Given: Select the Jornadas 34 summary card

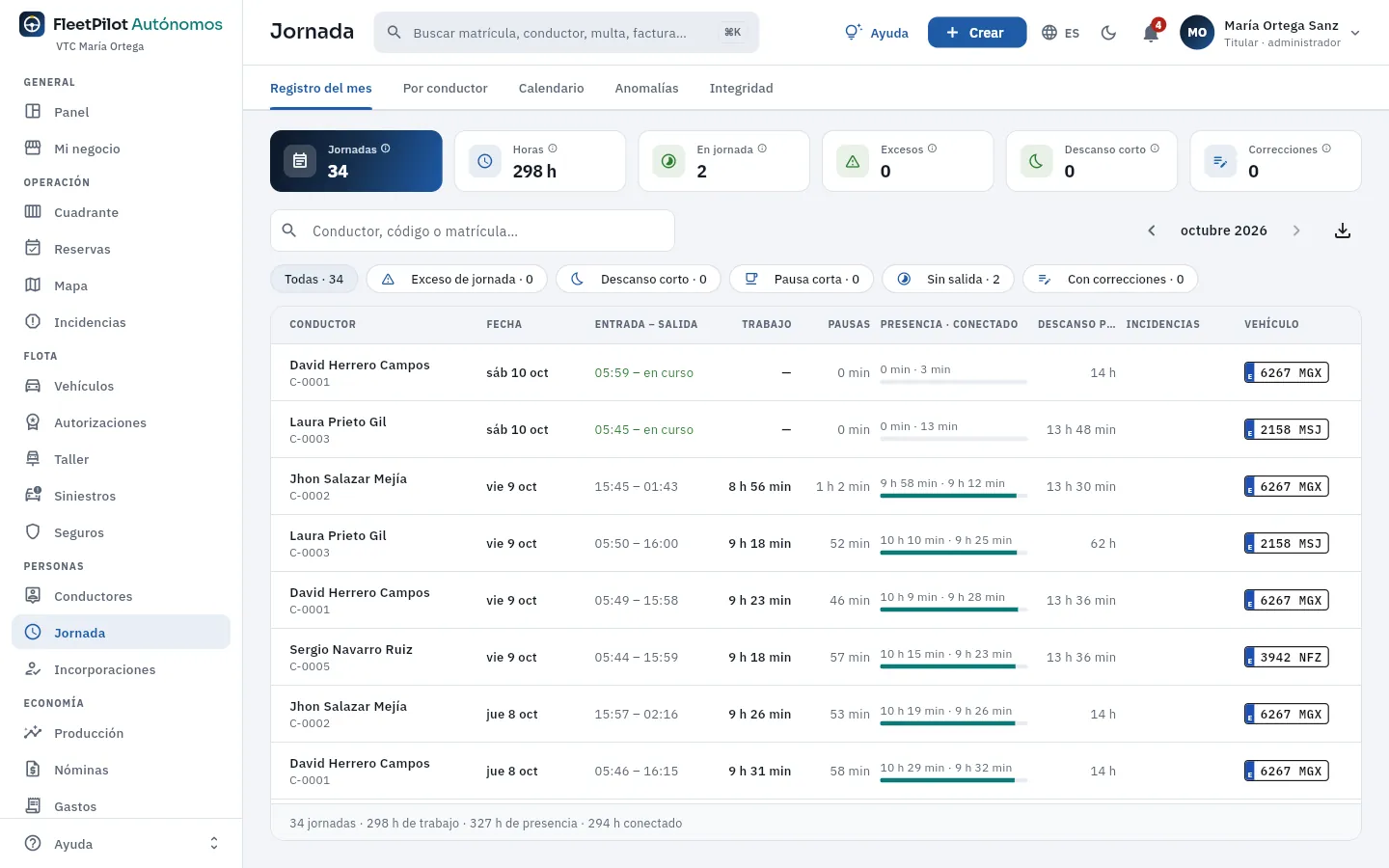Looking at the screenshot, I should (356, 161).
